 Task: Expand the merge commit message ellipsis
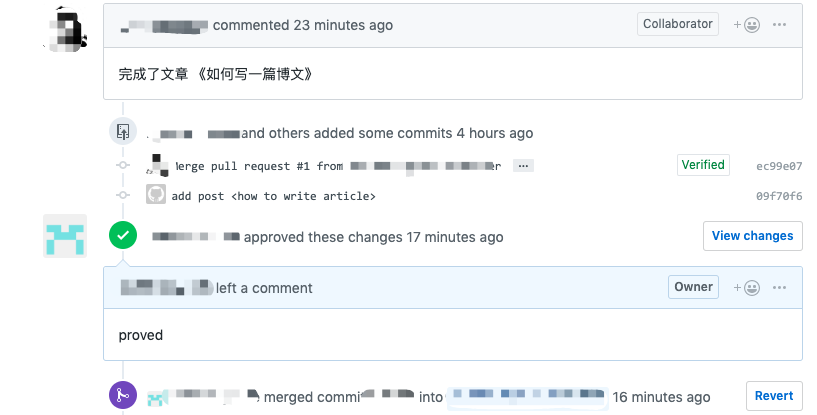click(524, 166)
